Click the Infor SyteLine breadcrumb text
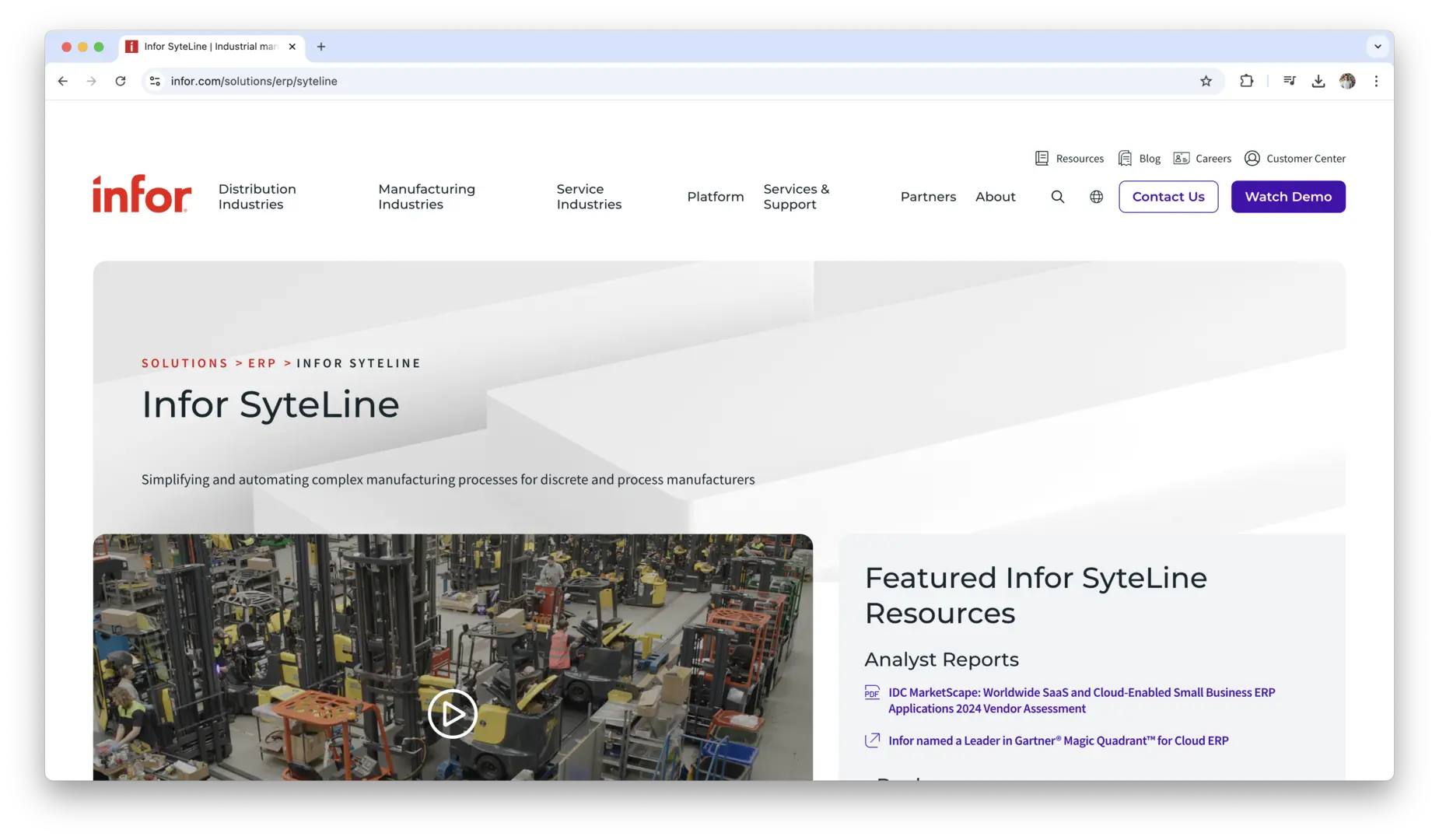The height and width of the screenshot is (840, 1439). (x=359, y=363)
